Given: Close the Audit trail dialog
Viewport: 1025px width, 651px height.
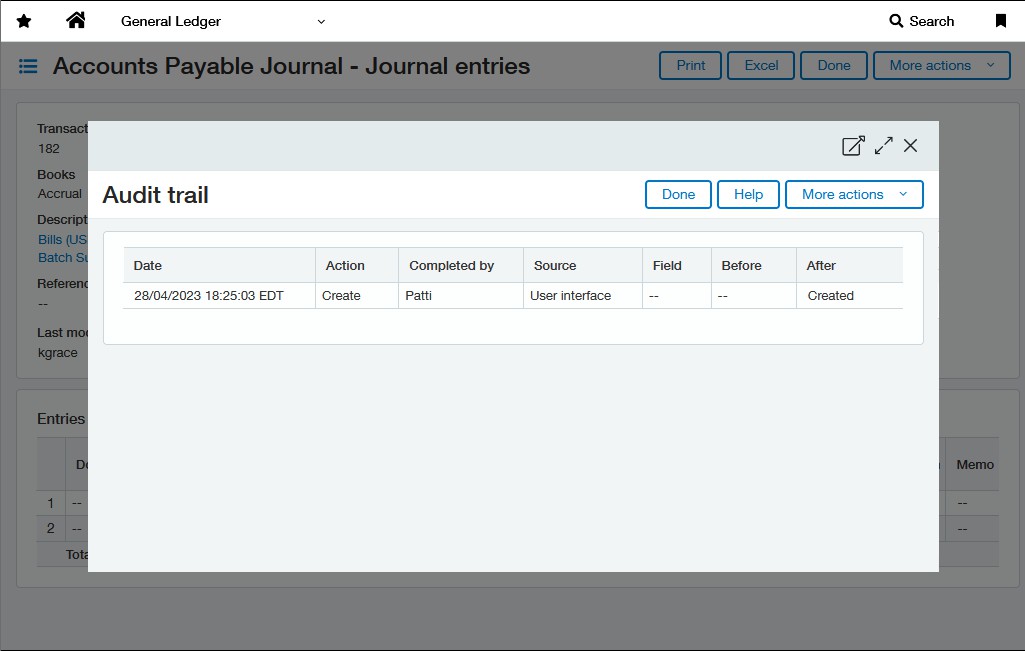Looking at the screenshot, I should pos(910,146).
